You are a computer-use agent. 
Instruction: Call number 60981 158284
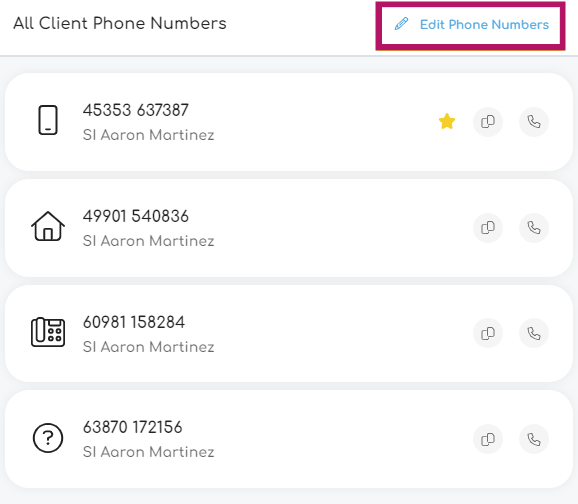tap(534, 333)
